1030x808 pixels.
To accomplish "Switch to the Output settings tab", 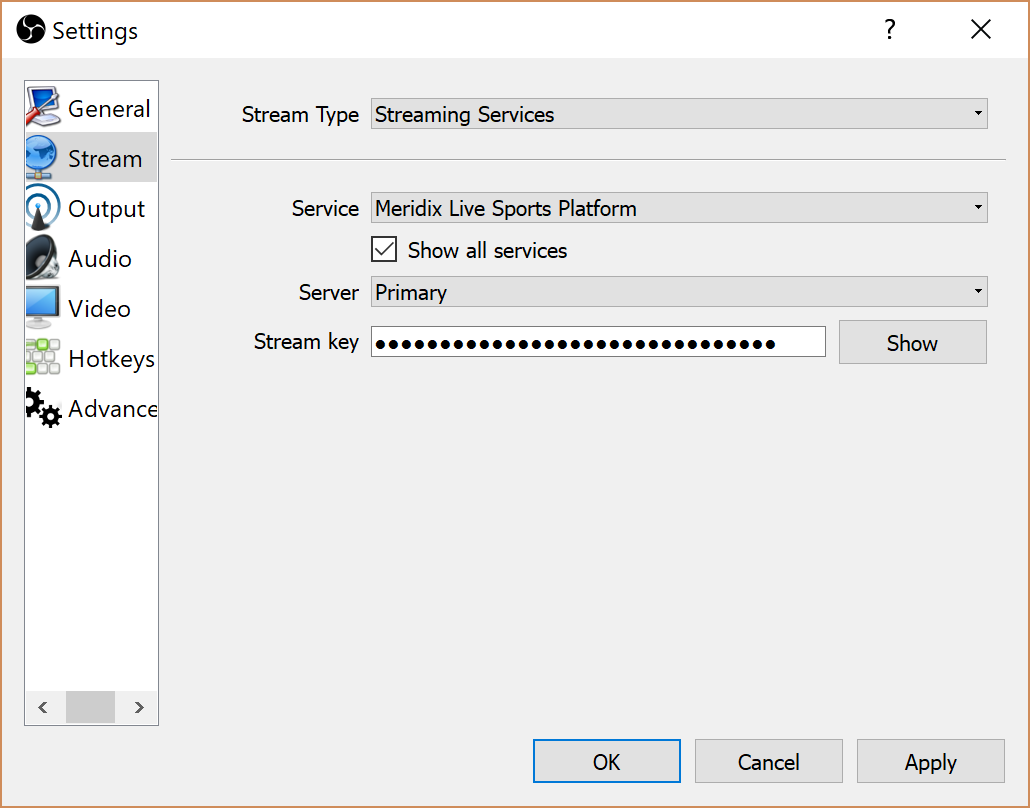I will [106, 209].
